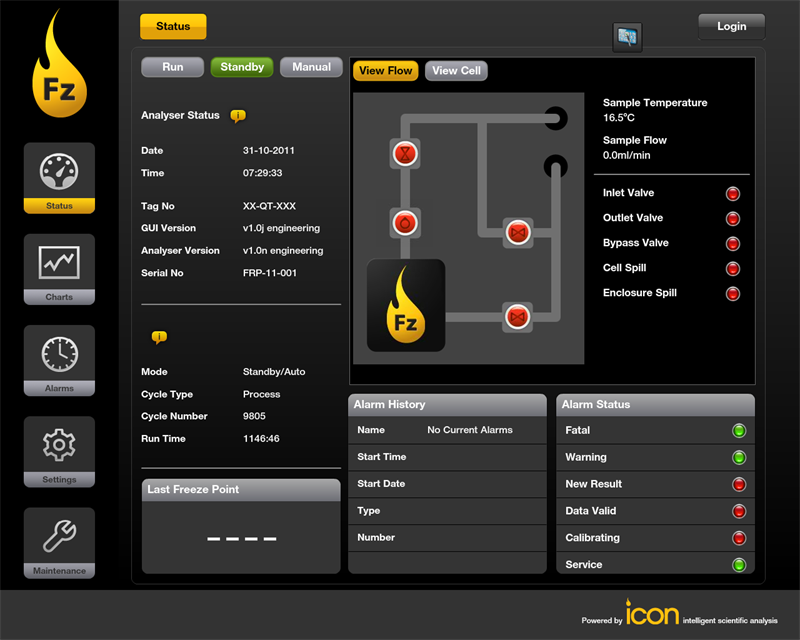
Task: Select the Status gauge icon in the sidebar
Action: 59,172
